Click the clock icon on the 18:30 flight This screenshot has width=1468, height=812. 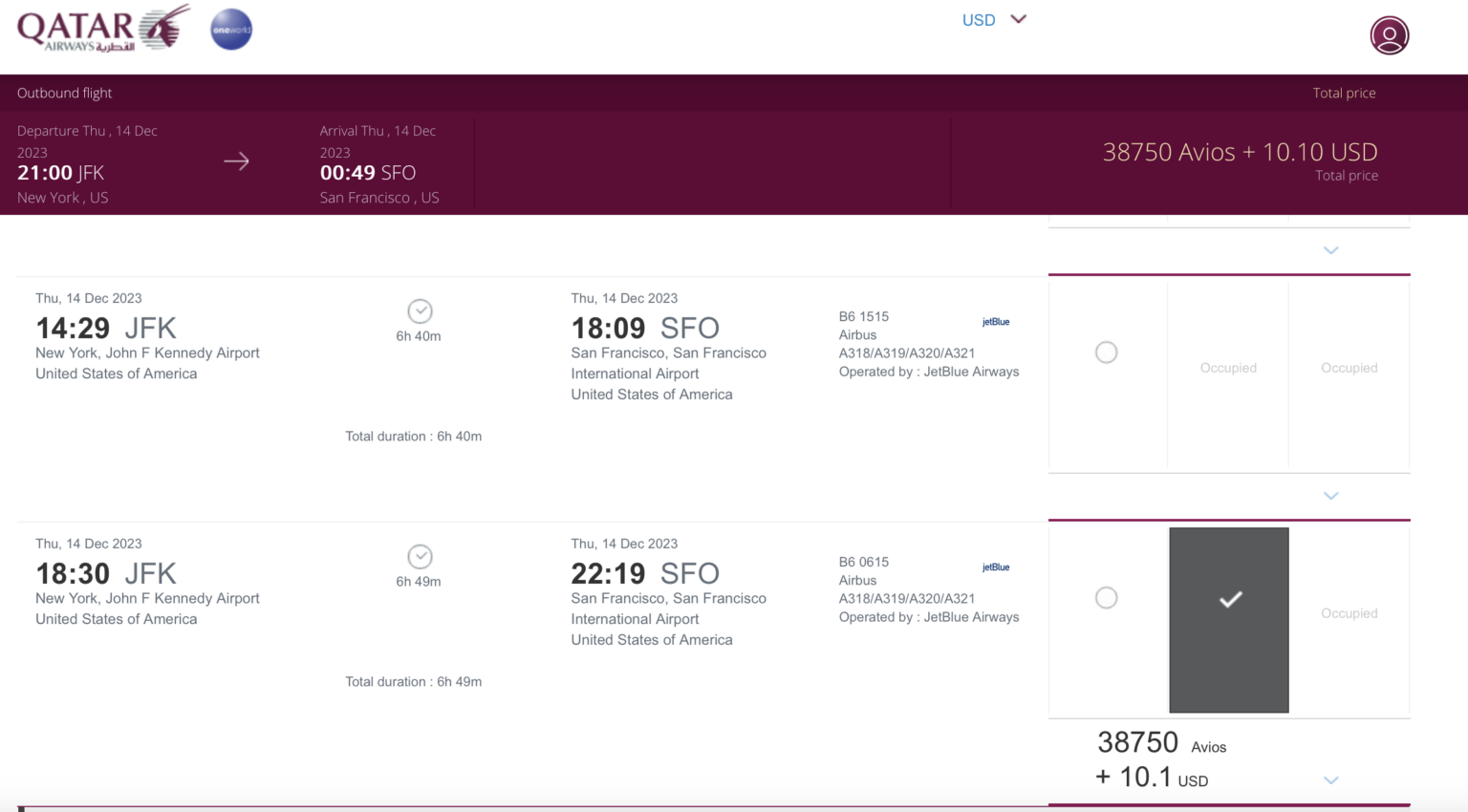coord(419,556)
